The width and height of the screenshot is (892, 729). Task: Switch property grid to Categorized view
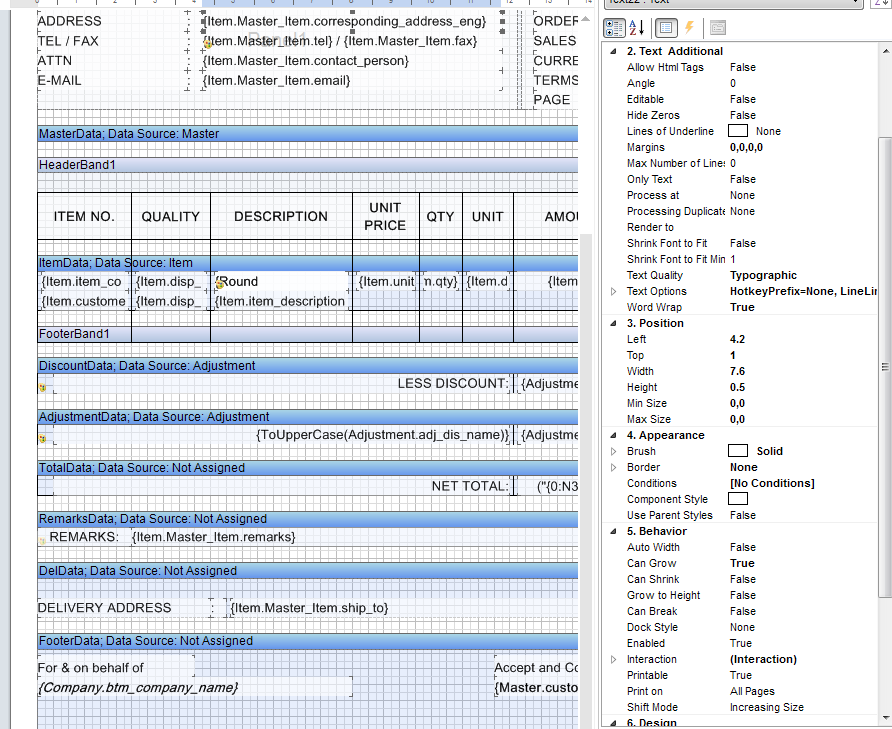tap(614, 27)
